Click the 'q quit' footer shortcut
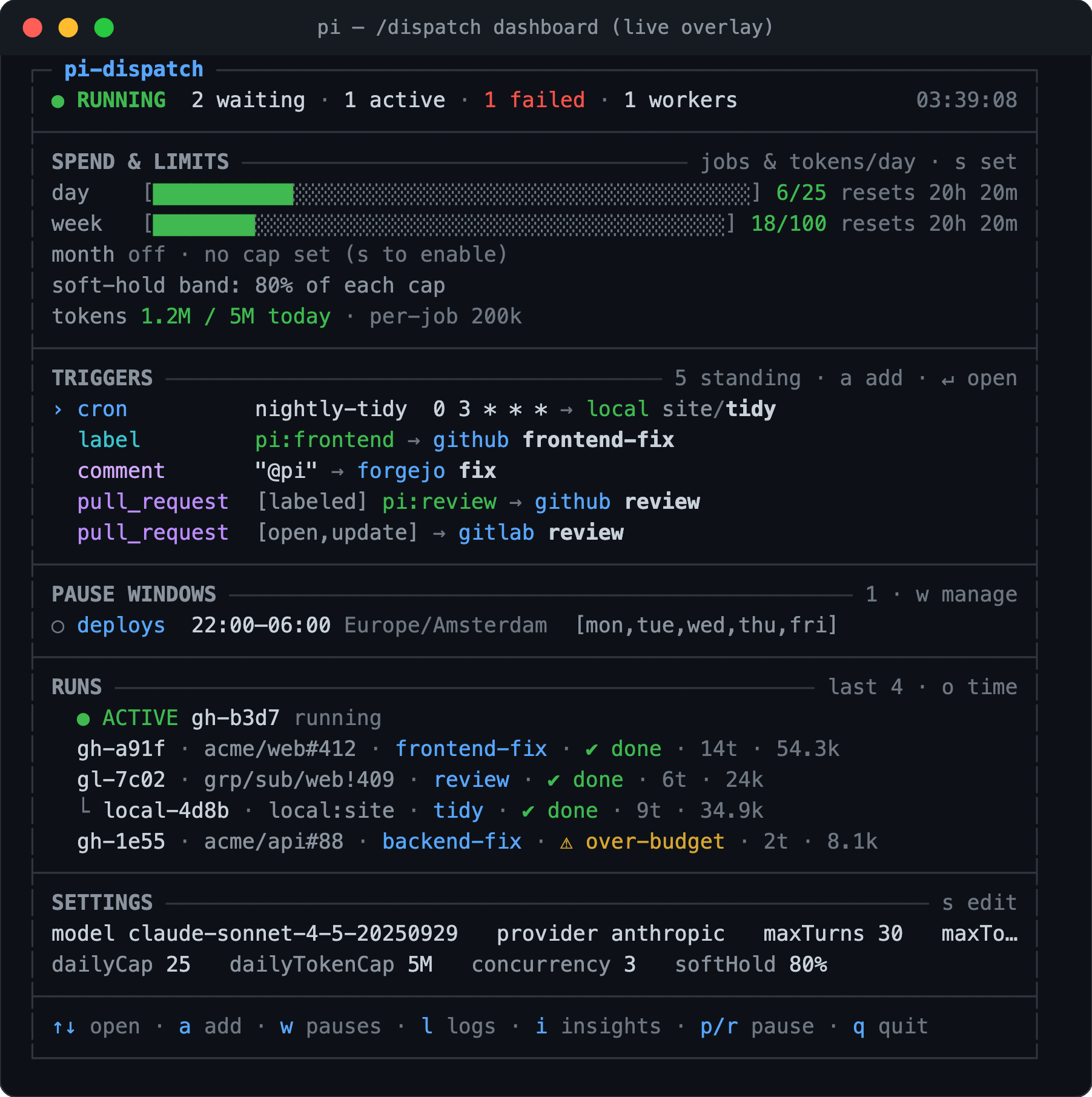The width and height of the screenshot is (1092, 1097). [890, 1026]
